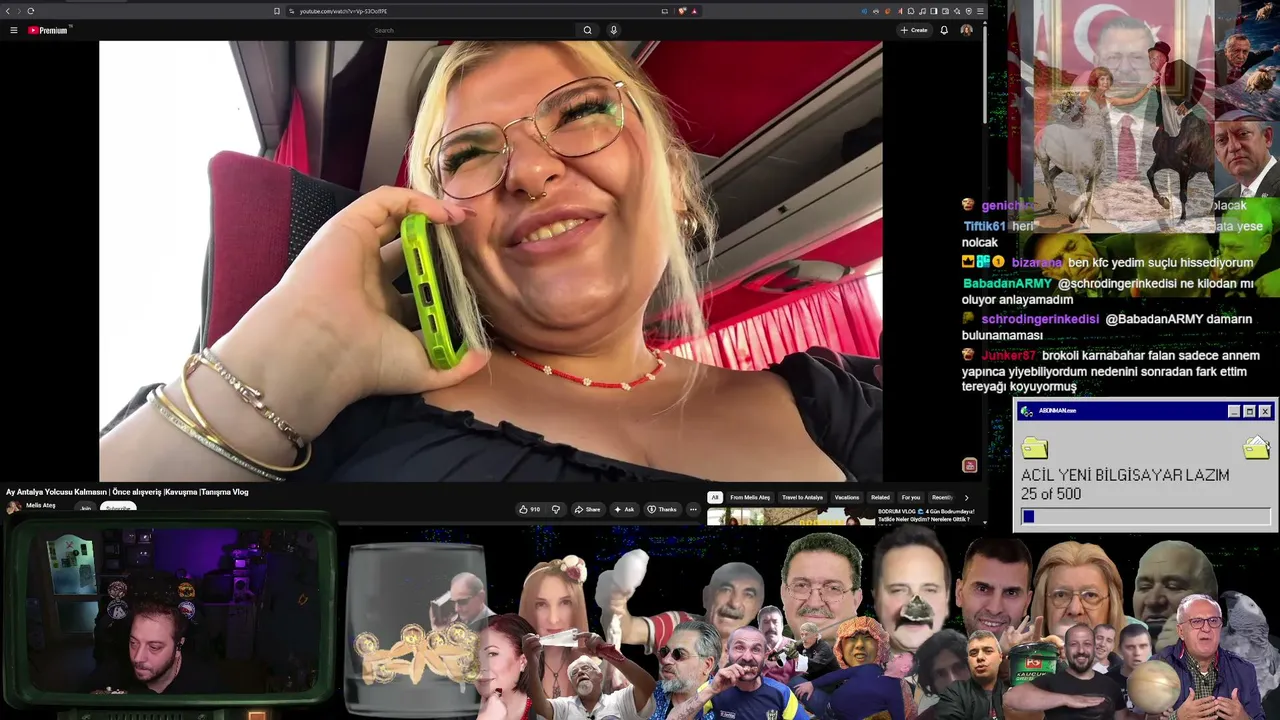The width and height of the screenshot is (1280, 720).
Task: Open the Brave rewards triangle icon
Action: point(694,11)
